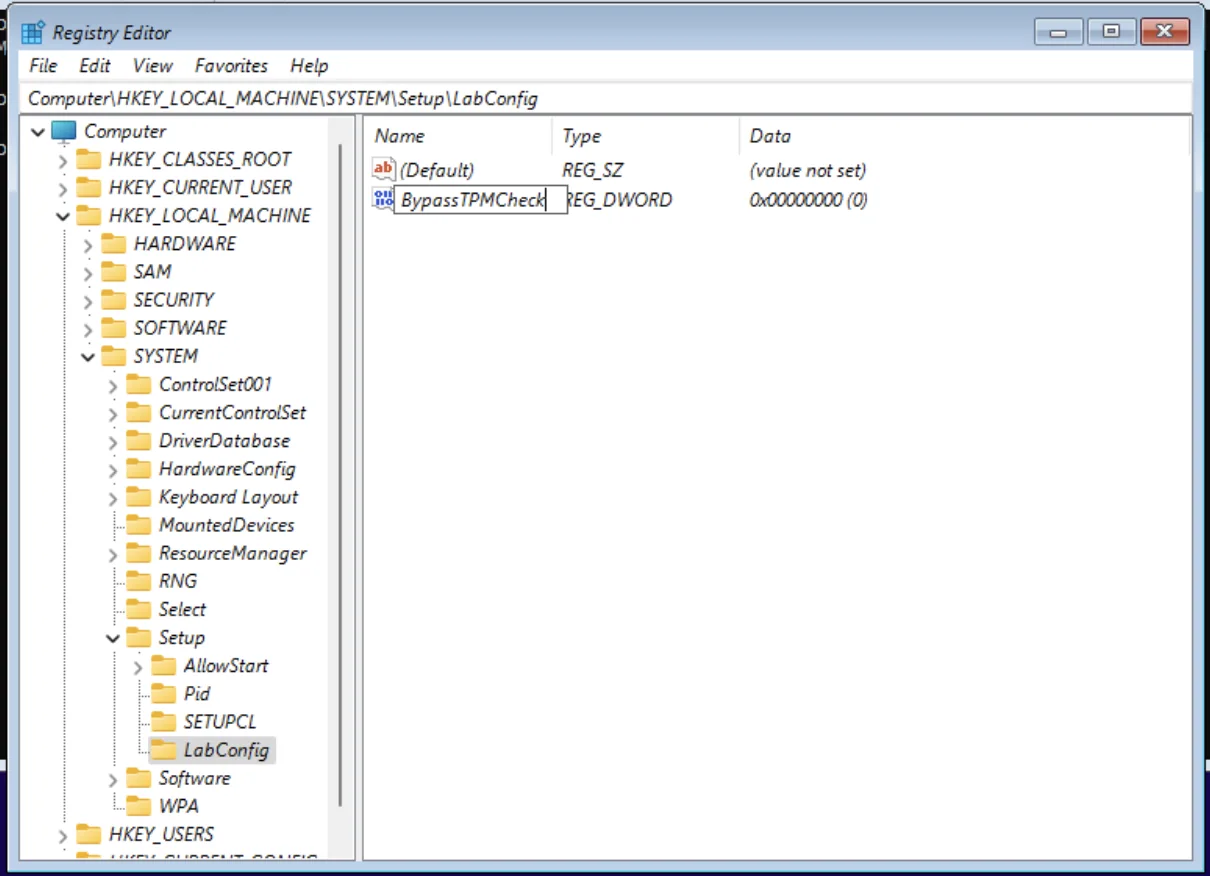The width and height of the screenshot is (1210, 876).
Task: Open the Favorites menu
Action: coord(231,66)
